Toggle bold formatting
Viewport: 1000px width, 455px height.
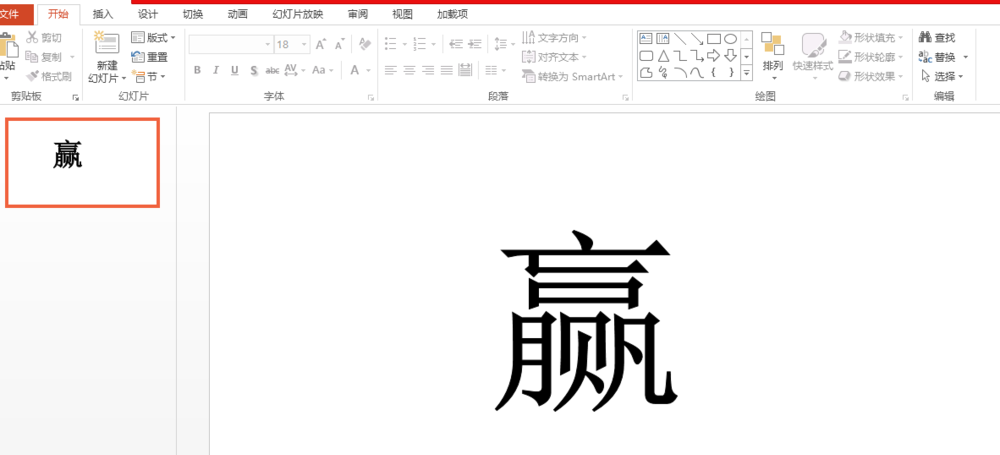pyautogui.click(x=197, y=70)
